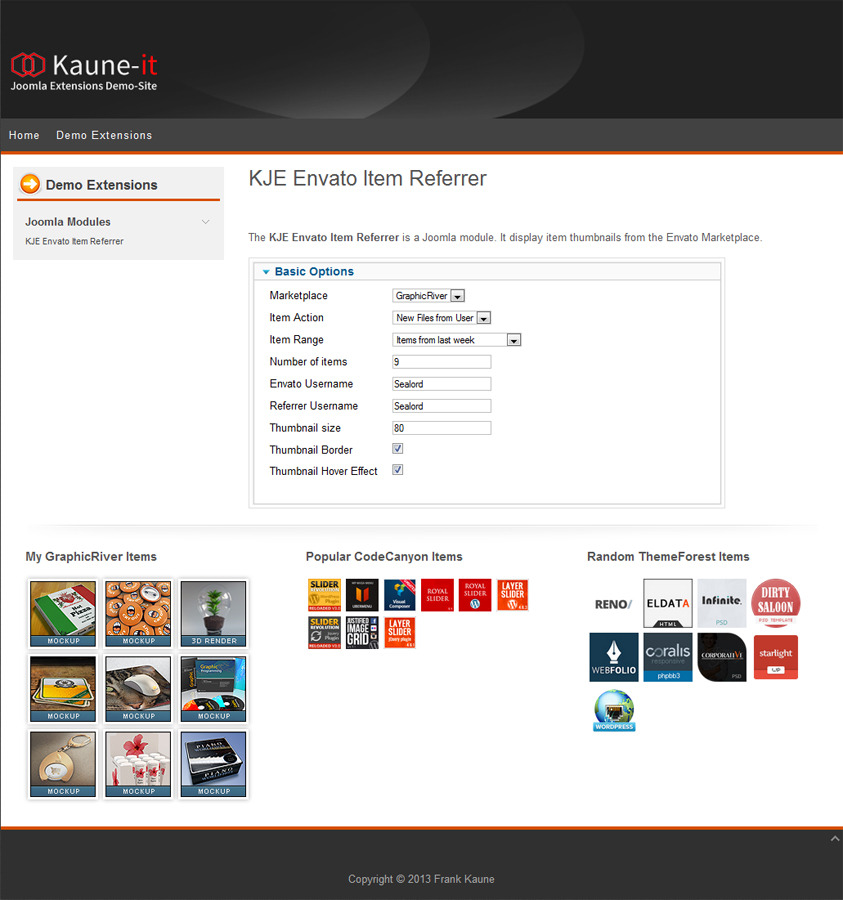Click the Kaune-it hexagon logo
843x900 pixels.
[28, 64]
